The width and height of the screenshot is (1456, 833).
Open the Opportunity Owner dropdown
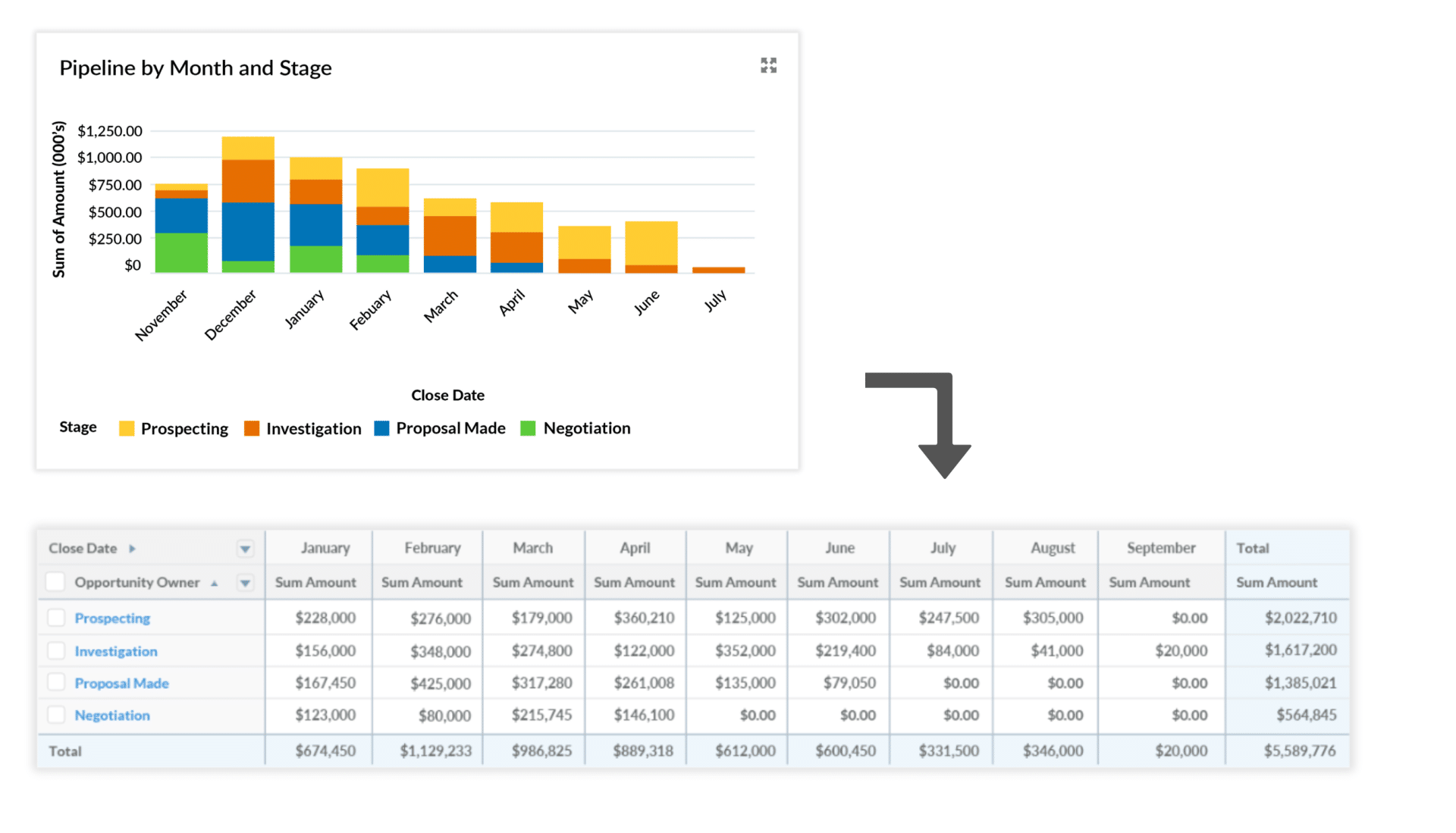244,583
